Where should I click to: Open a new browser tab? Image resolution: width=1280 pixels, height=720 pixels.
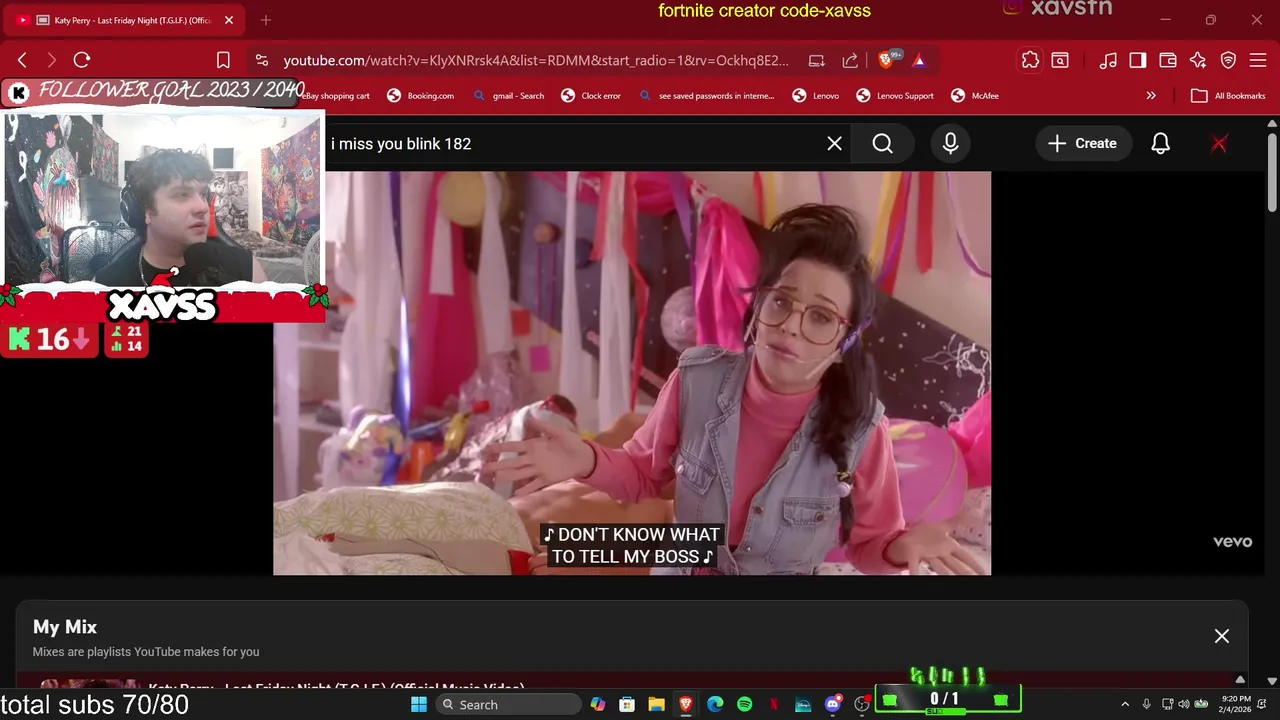click(x=265, y=20)
